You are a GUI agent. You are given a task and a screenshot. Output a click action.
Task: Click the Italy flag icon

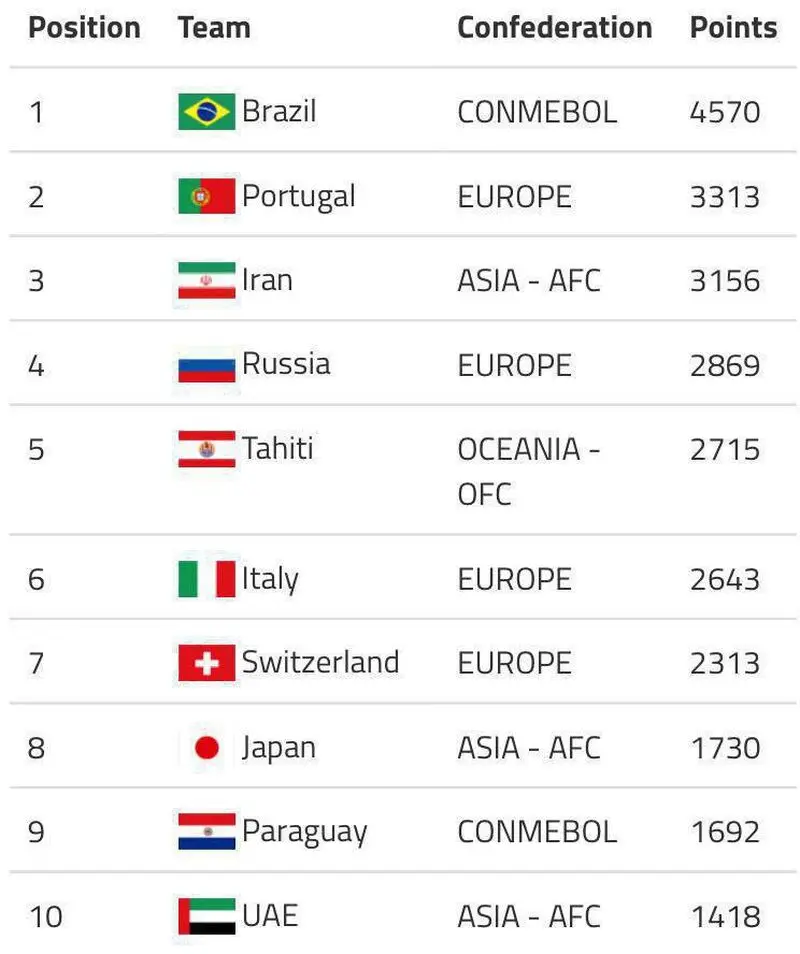click(206, 579)
